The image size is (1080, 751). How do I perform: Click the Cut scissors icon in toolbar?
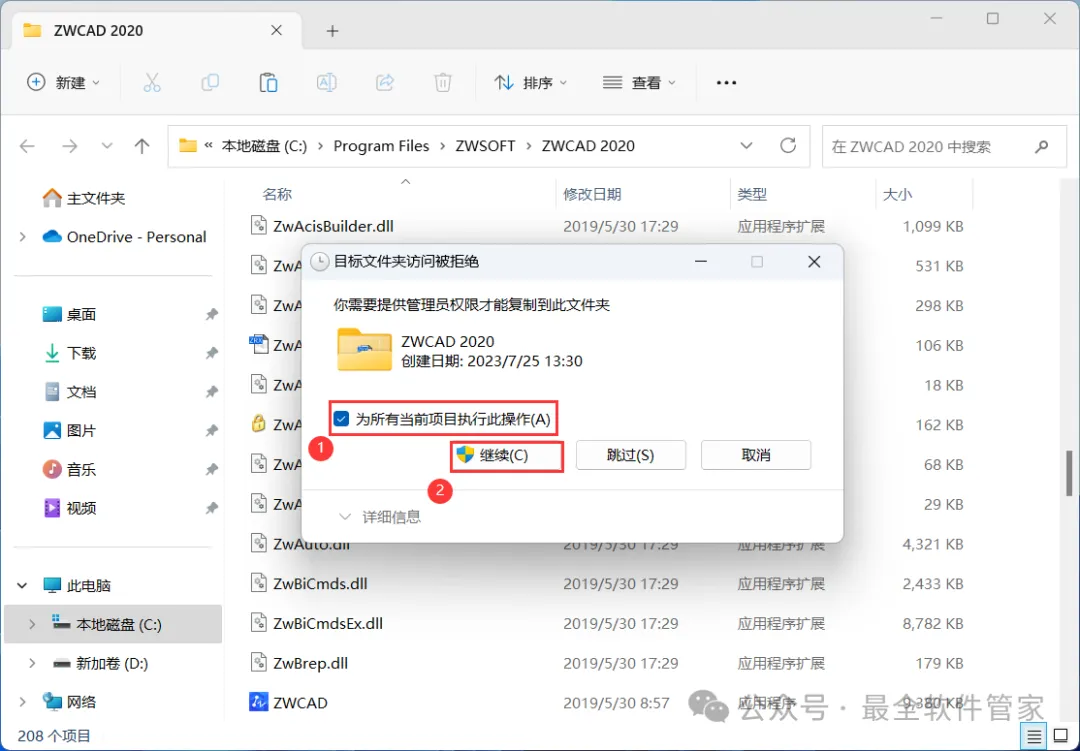point(152,83)
